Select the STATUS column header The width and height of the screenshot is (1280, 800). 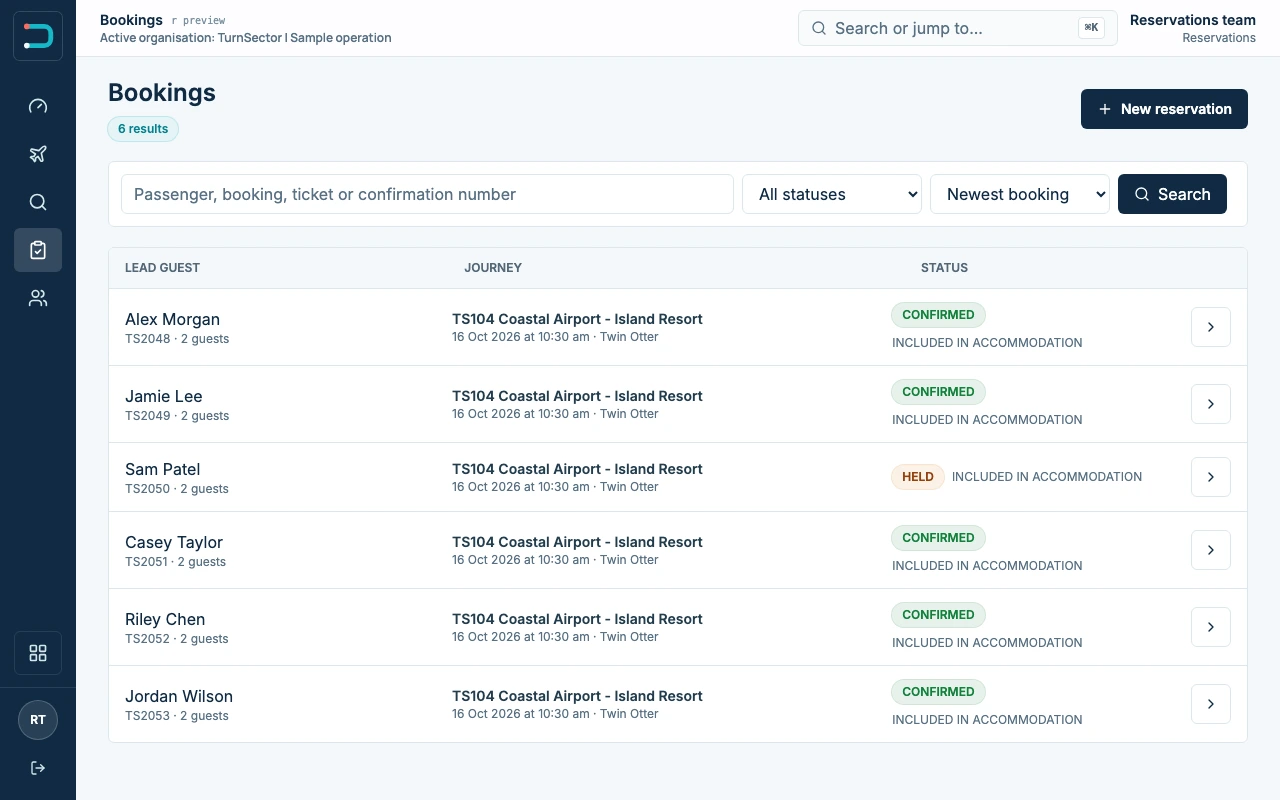pos(944,268)
